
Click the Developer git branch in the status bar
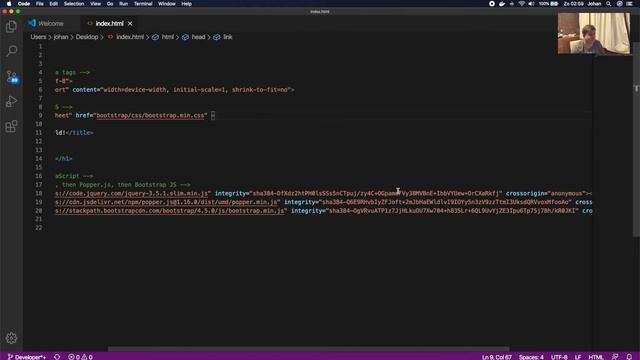(27, 357)
